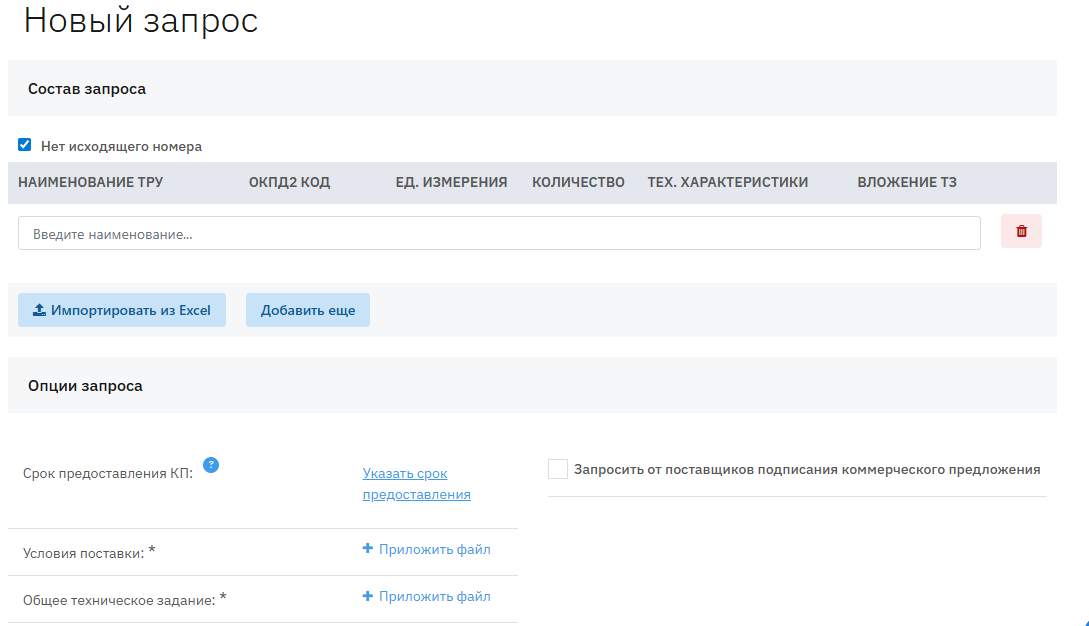1089x626 pixels.
Task: Click the Наименование ТРУ column header
Action: 90,182
